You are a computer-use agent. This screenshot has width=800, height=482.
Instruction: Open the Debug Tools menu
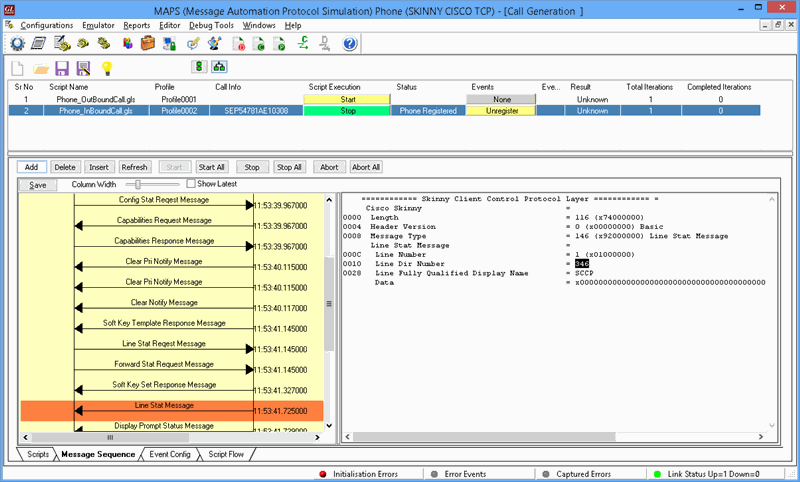tap(211, 25)
